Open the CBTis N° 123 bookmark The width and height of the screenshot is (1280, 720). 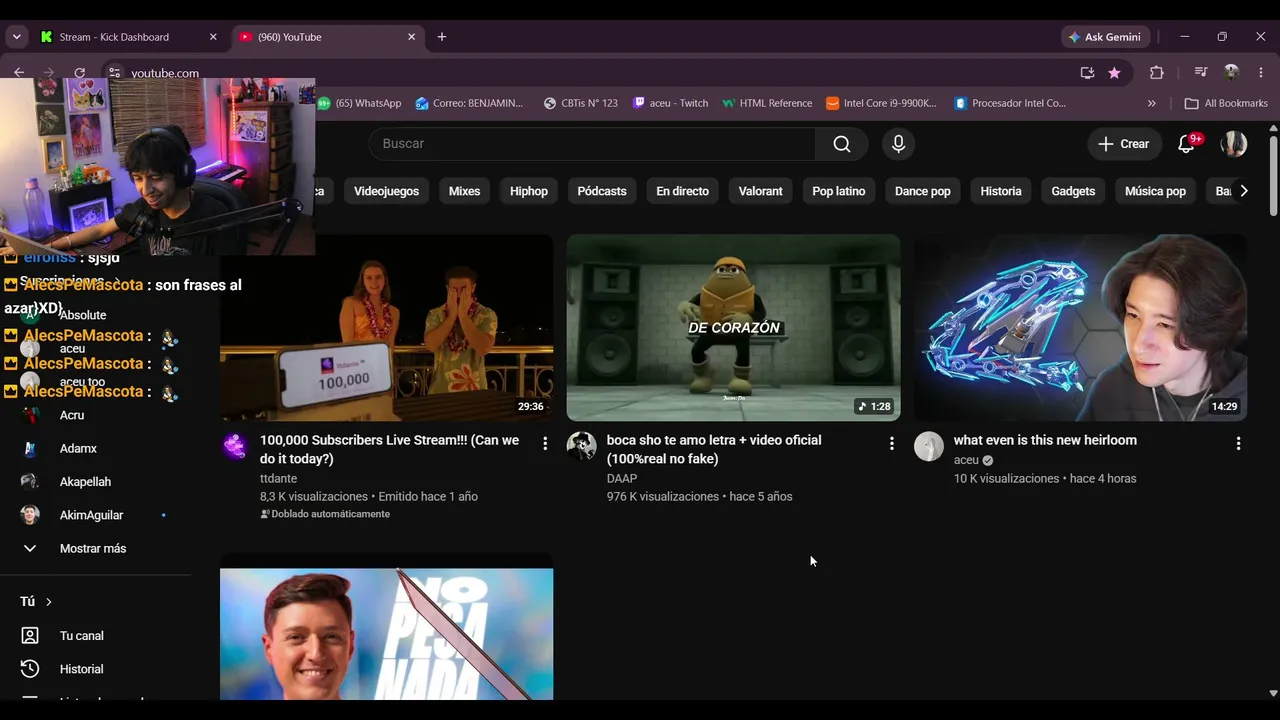581,103
